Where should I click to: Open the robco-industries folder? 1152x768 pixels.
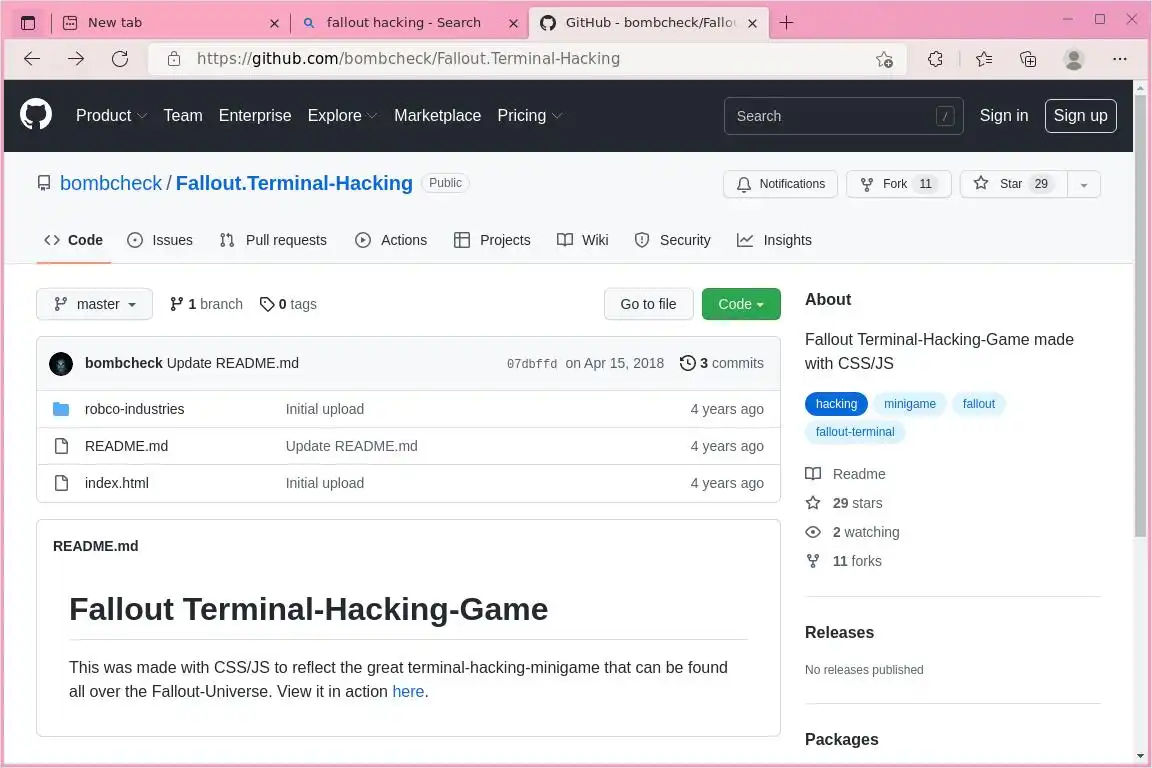[134, 409]
